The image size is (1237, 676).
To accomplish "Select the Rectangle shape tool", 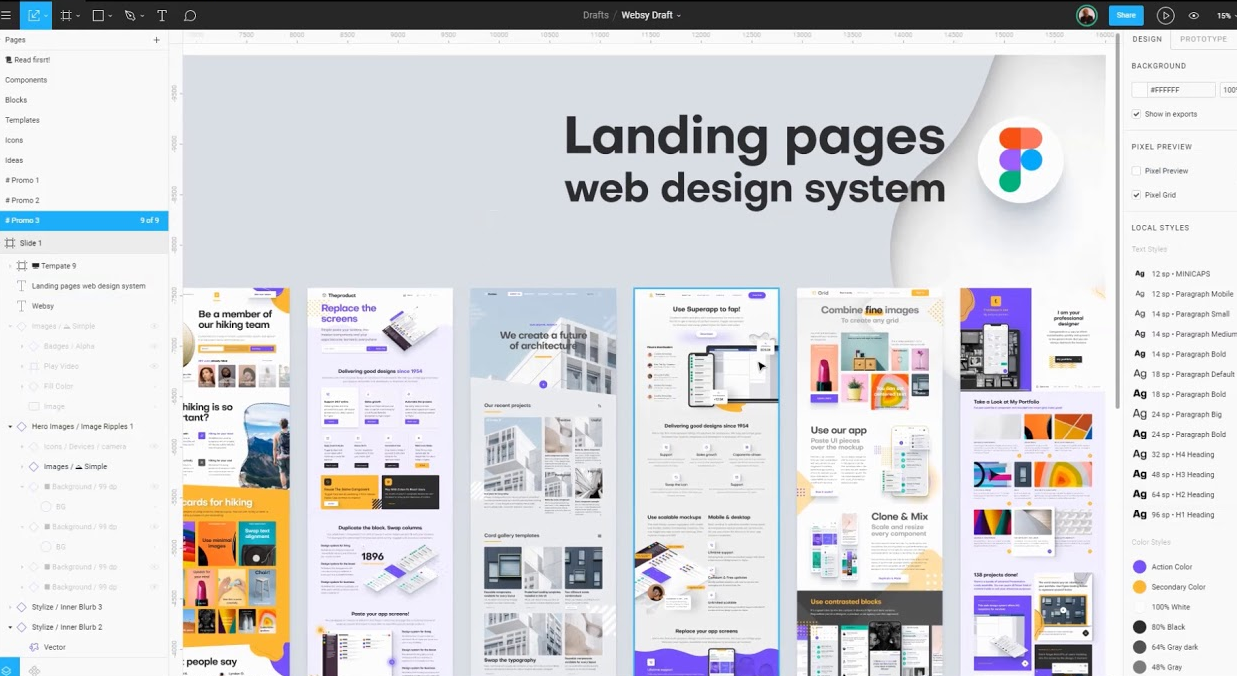I will 99,15.
